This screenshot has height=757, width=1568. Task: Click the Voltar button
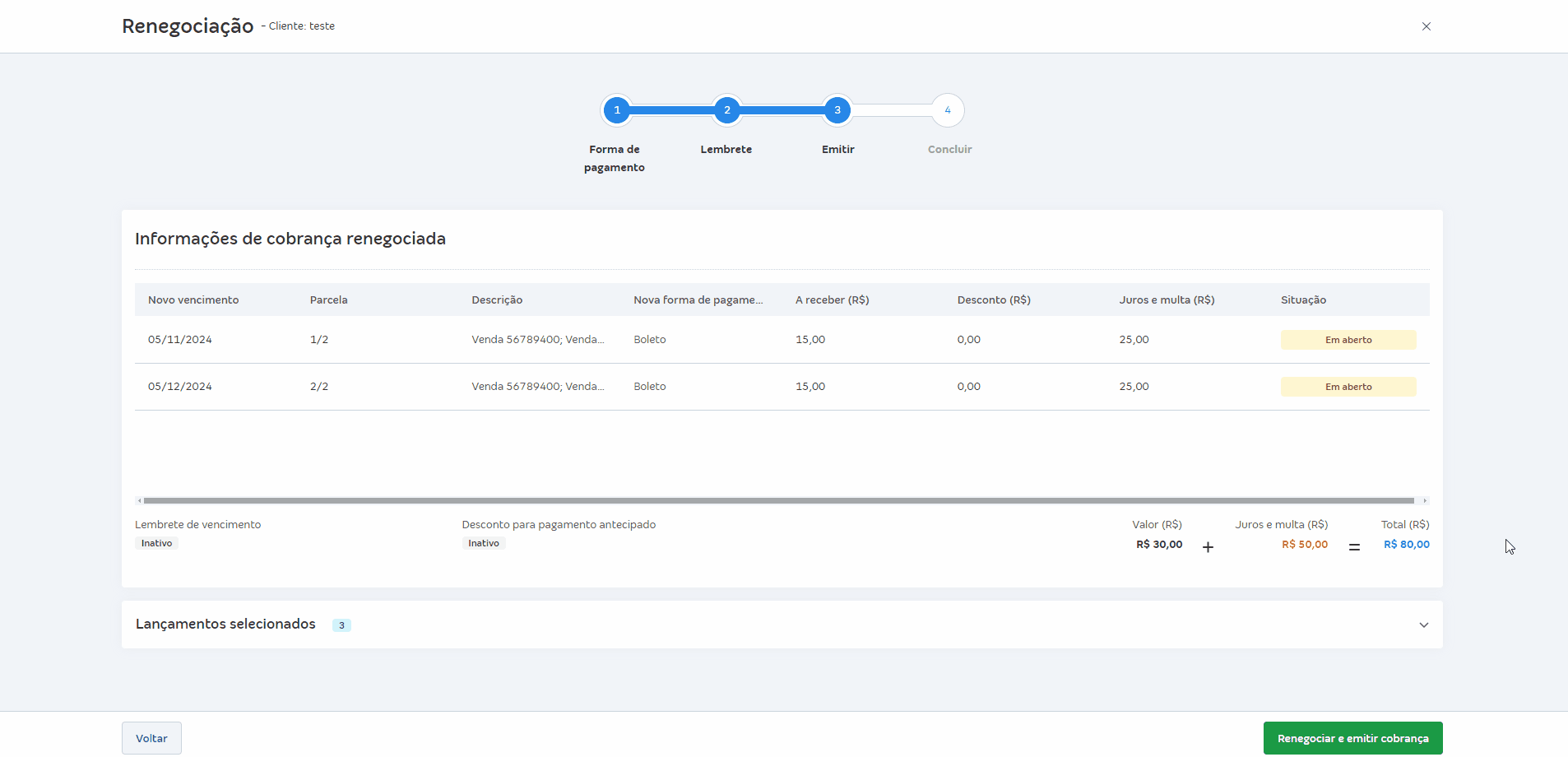click(151, 738)
